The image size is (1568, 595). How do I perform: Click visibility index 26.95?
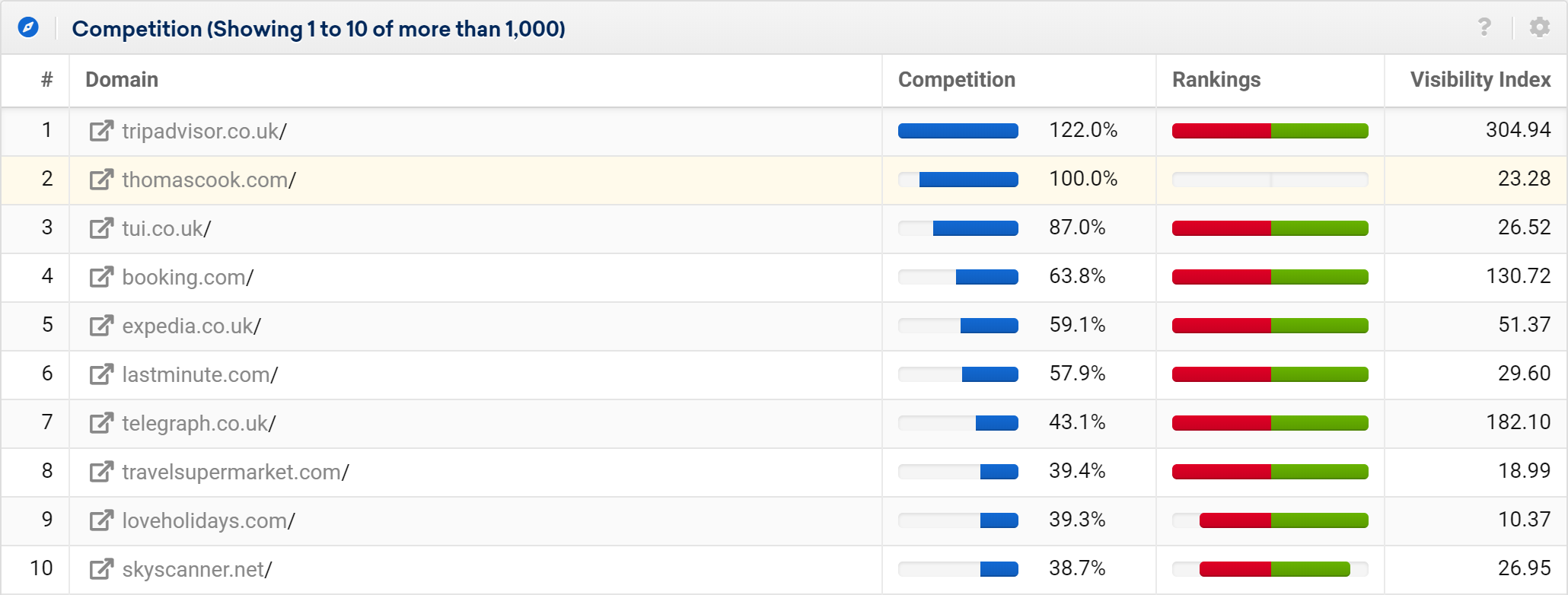1524,568
